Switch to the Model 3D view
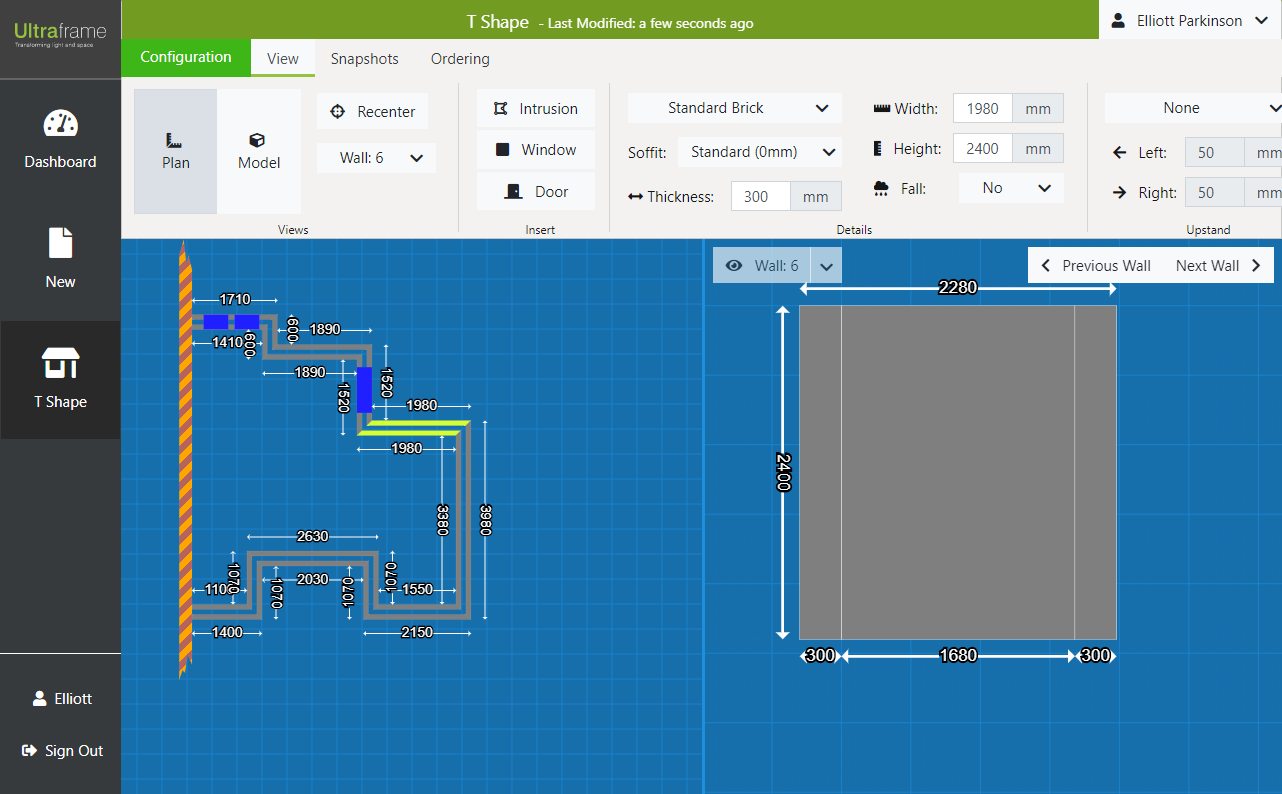The width and height of the screenshot is (1282, 794). point(258,151)
